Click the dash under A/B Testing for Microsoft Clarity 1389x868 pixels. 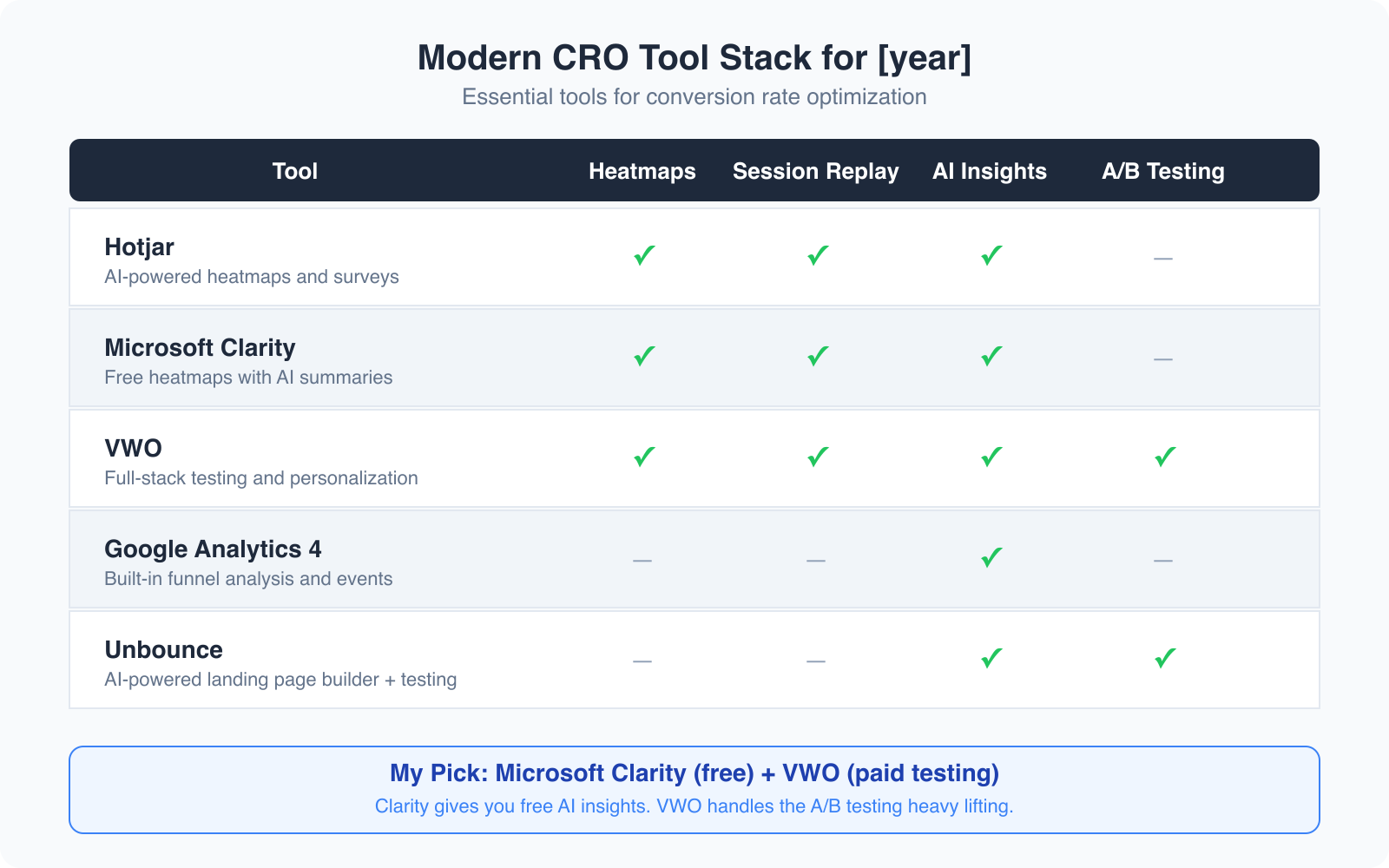tap(1163, 358)
